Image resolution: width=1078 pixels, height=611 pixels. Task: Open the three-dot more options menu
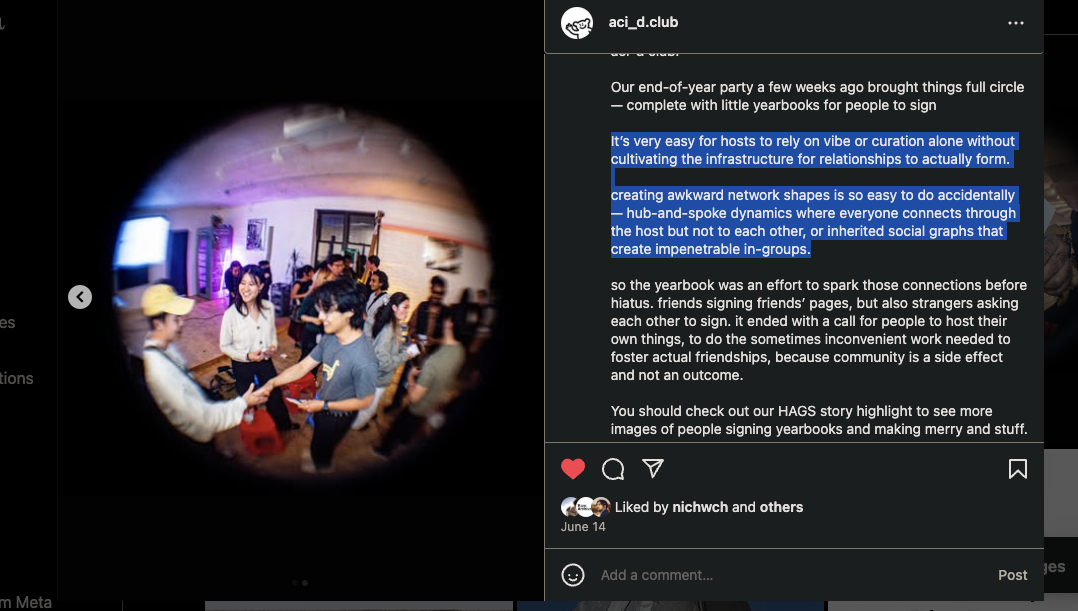1015,23
